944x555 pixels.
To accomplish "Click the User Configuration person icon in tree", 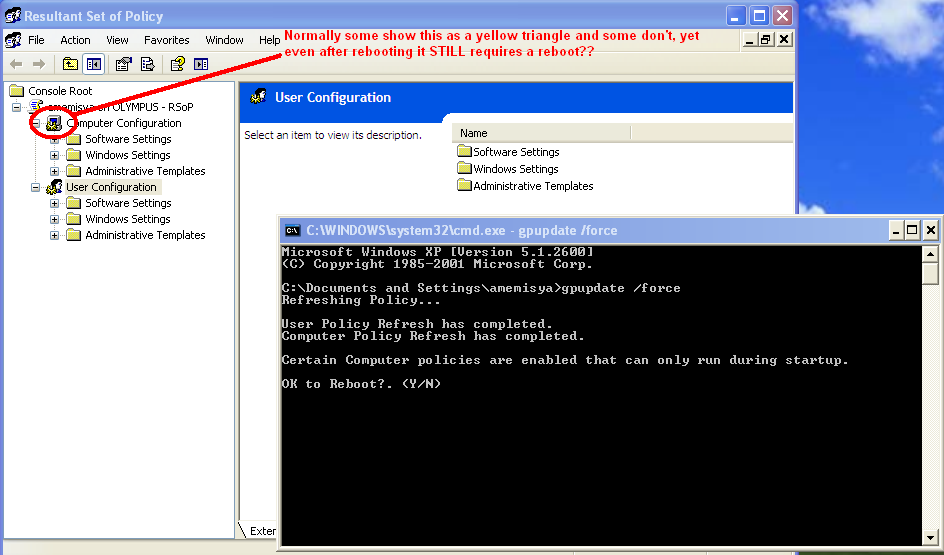I will click(54, 187).
